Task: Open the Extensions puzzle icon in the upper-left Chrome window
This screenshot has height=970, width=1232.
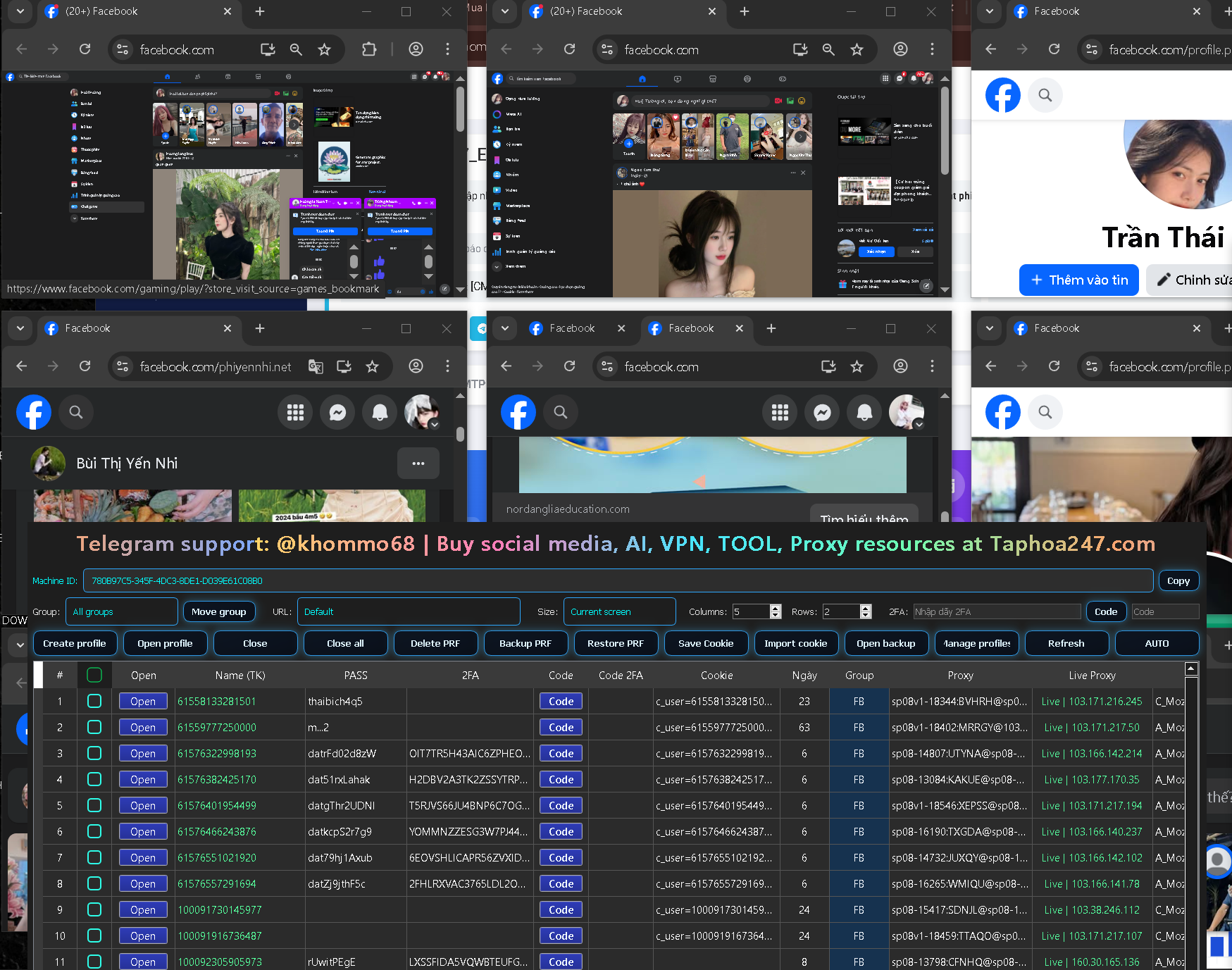Action: [x=369, y=49]
